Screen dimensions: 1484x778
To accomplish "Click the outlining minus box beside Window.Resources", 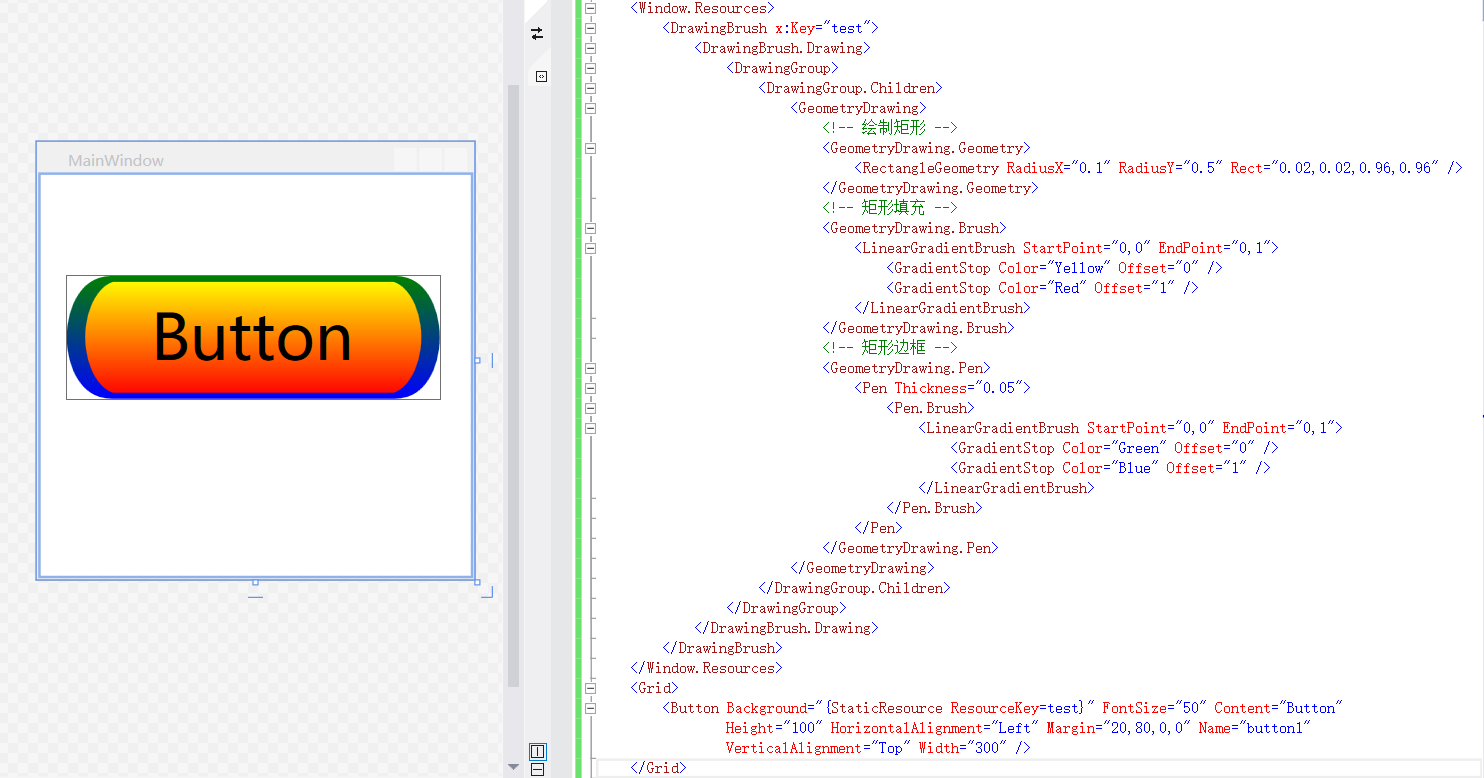I will 590,8.
